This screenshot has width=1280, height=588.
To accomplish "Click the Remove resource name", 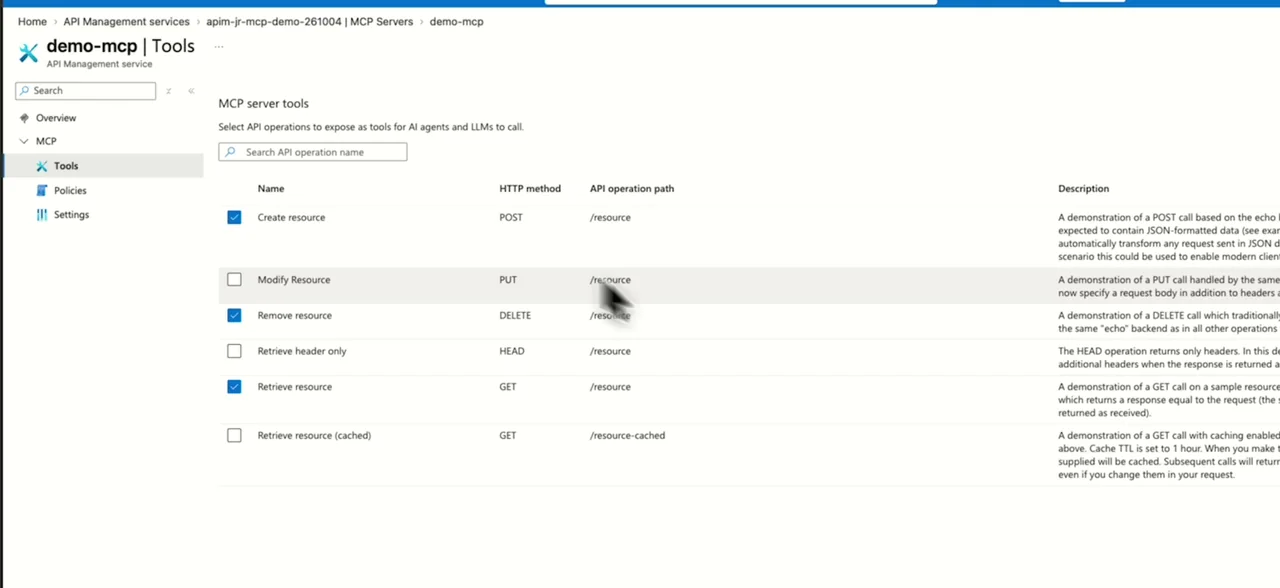I will pos(295,316).
